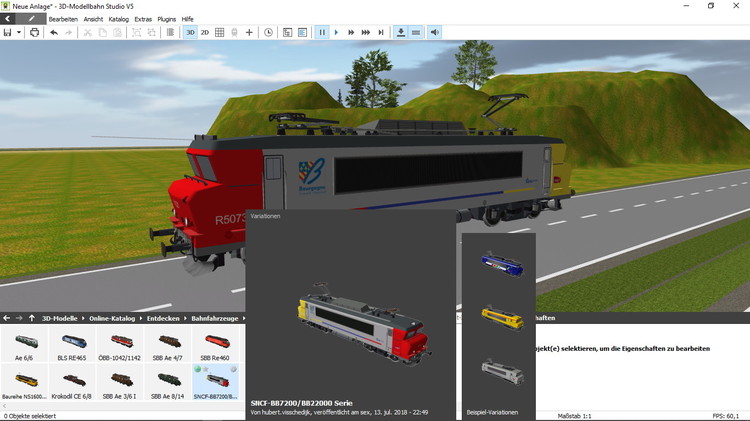Expand the arrow after Online-Katalog breadcrumb

(x=141, y=318)
